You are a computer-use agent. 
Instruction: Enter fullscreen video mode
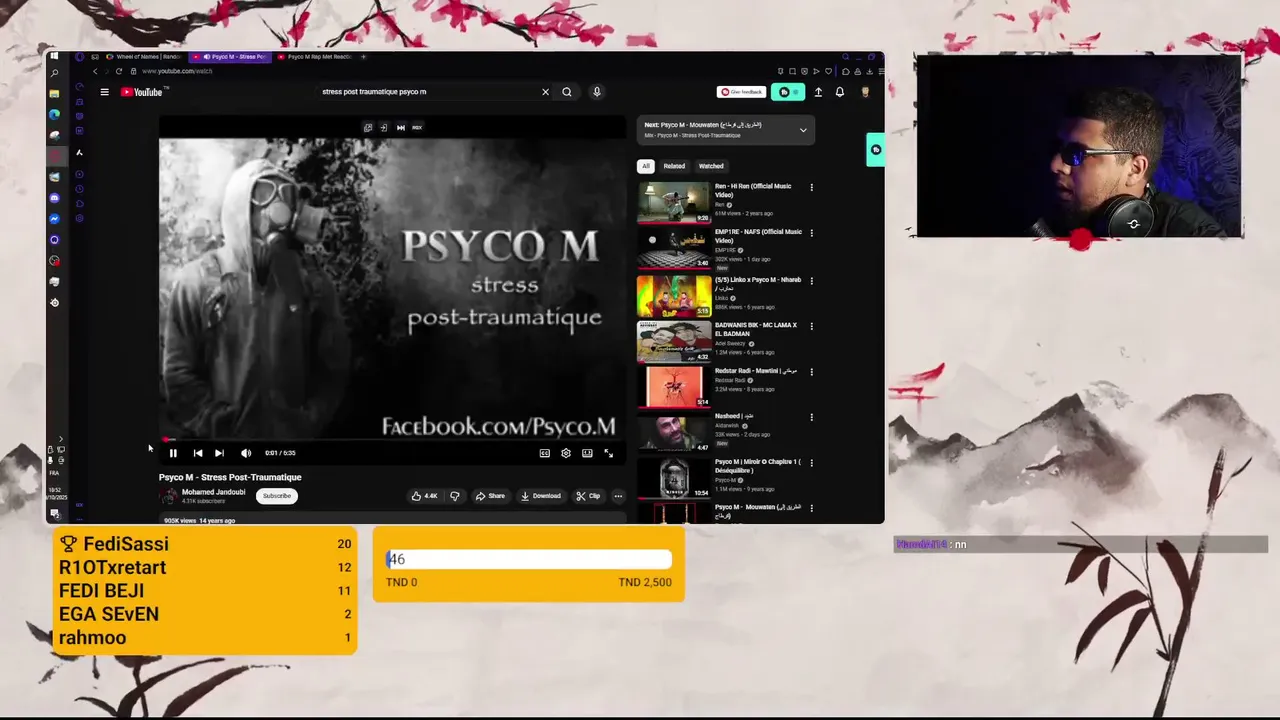pyautogui.click(x=608, y=453)
